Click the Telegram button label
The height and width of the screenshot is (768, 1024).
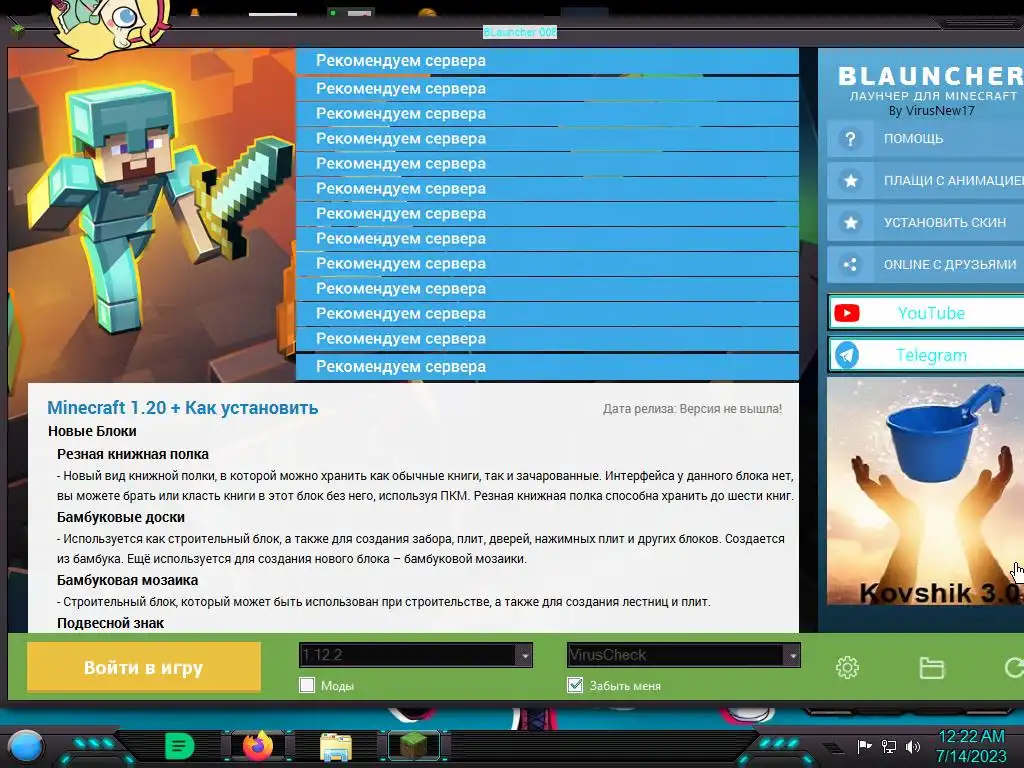coord(931,355)
